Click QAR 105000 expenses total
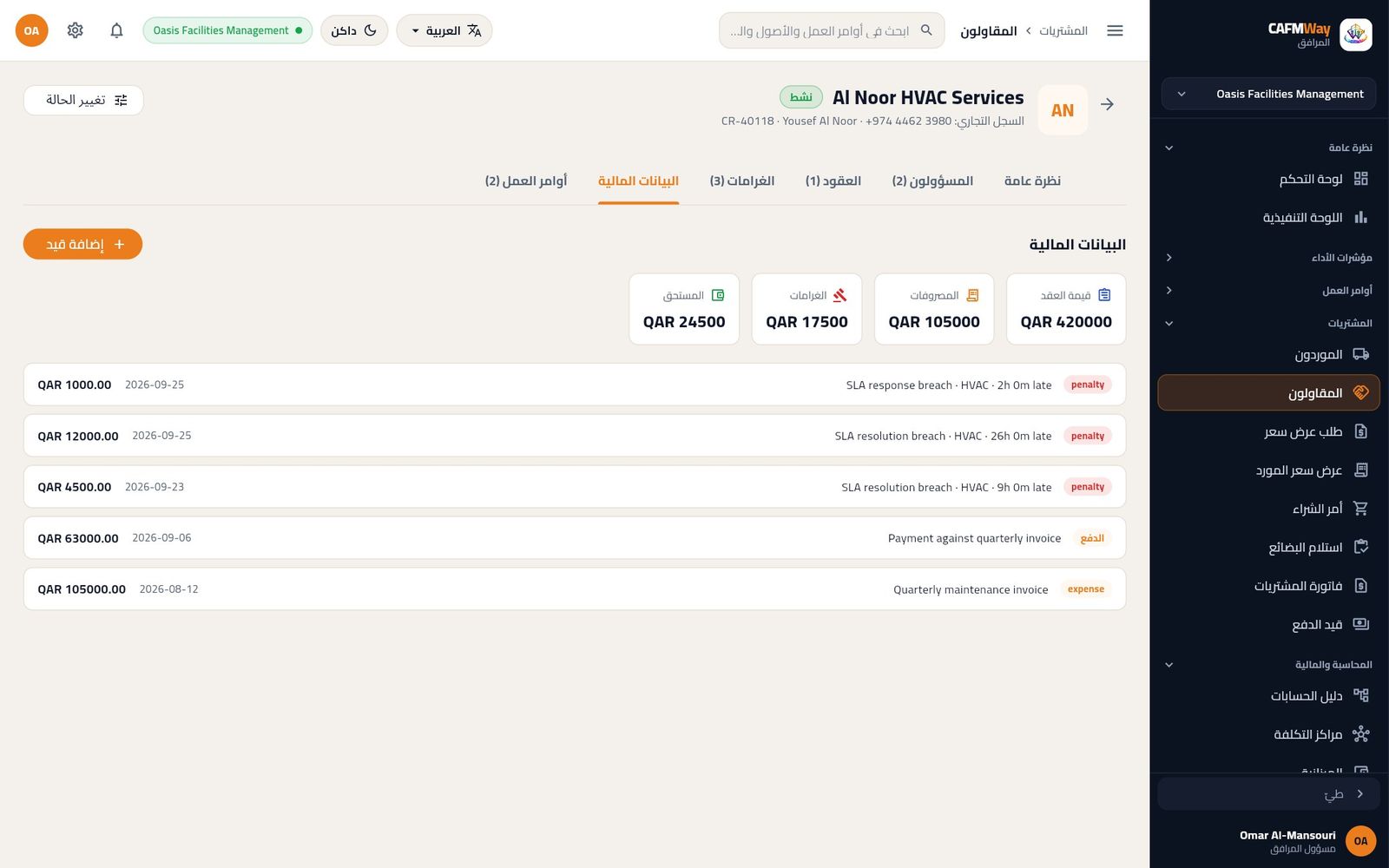Viewport: 1389px width, 868px height. [x=934, y=322]
